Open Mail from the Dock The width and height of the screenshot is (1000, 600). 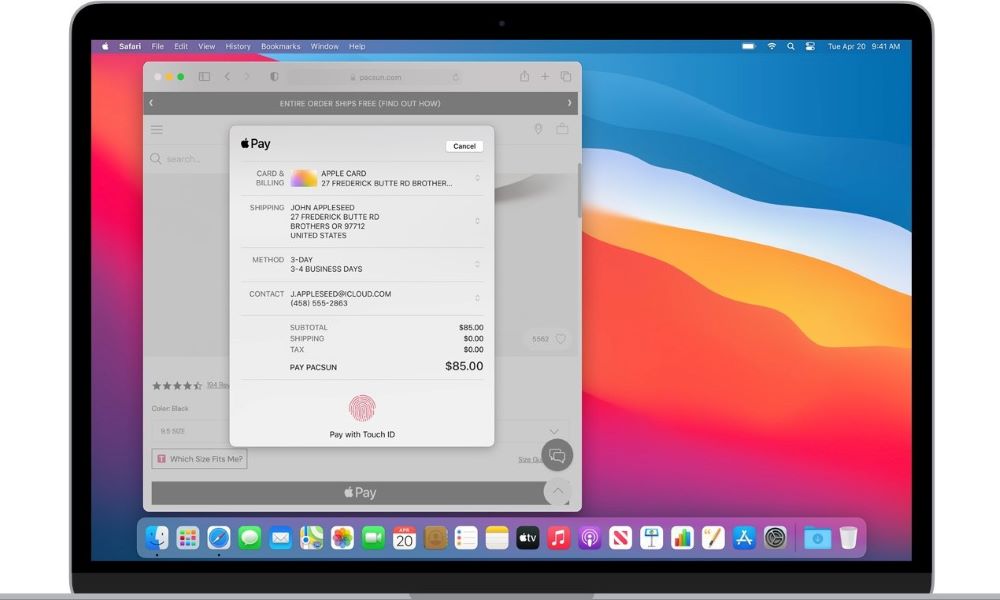tap(281, 538)
